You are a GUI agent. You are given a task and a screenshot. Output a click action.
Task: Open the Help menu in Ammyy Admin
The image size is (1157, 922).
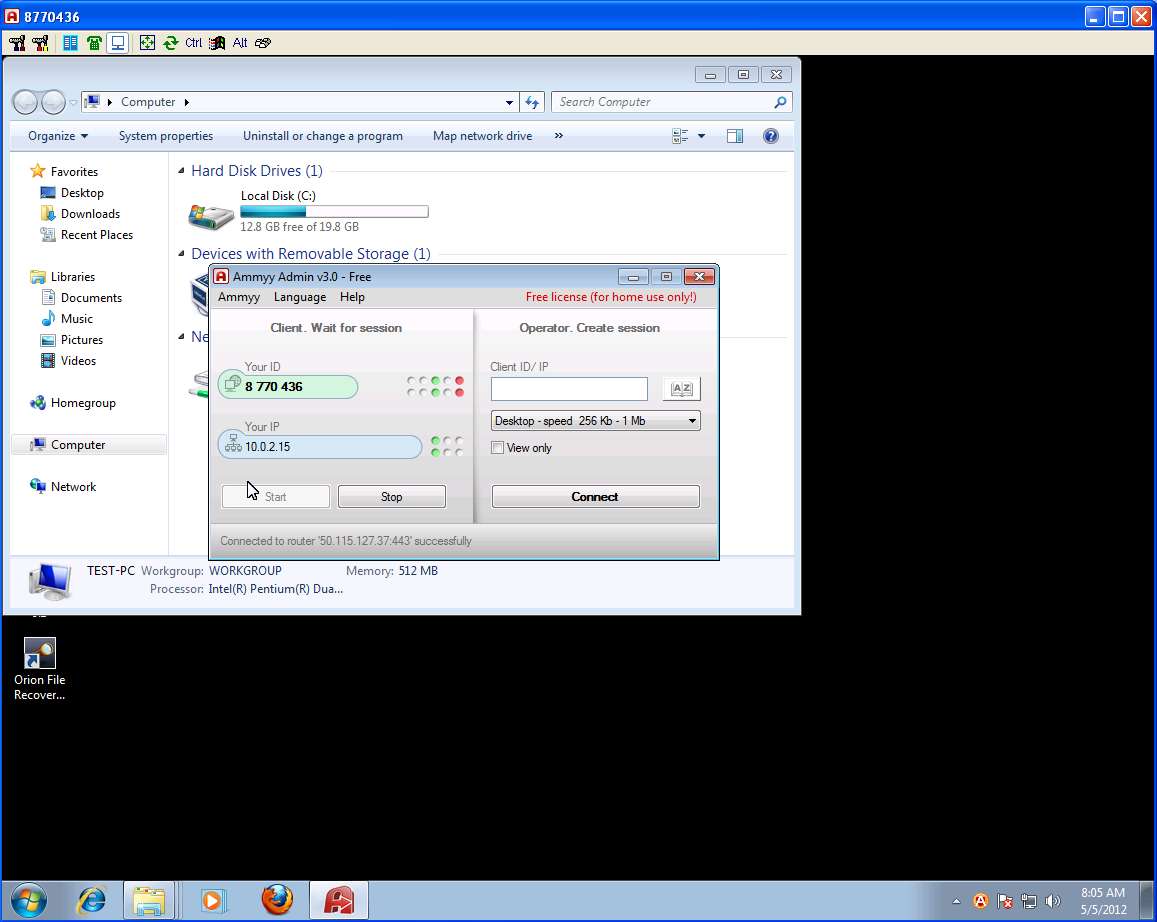pyautogui.click(x=352, y=297)
